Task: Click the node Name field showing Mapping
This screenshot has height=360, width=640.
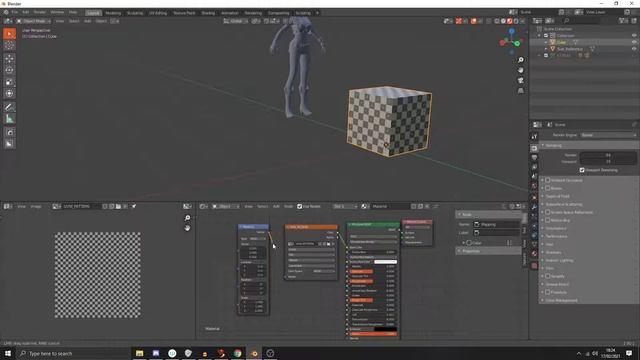Action: point(497,224)
